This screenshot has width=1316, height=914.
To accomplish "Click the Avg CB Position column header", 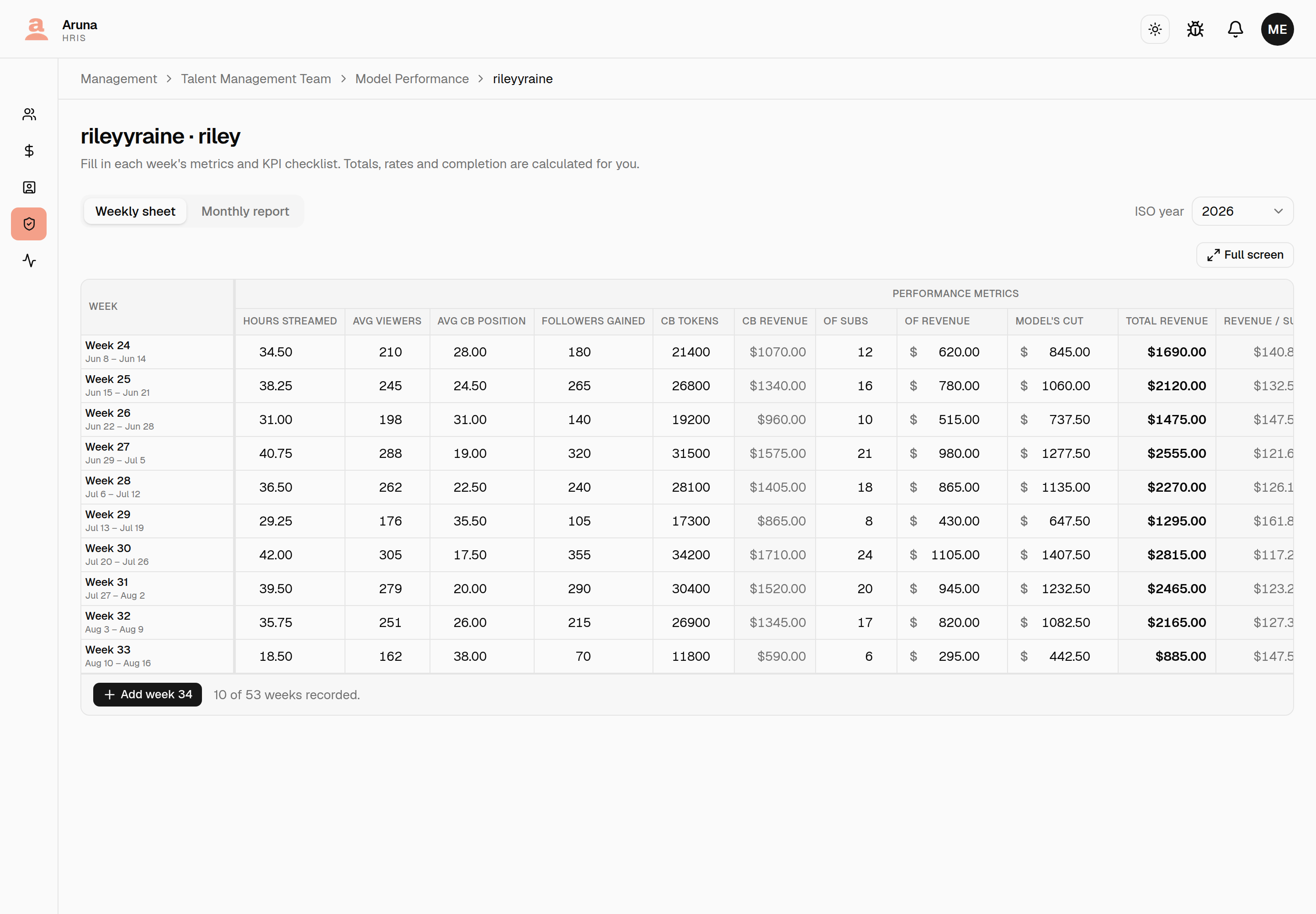I will 482,321.
